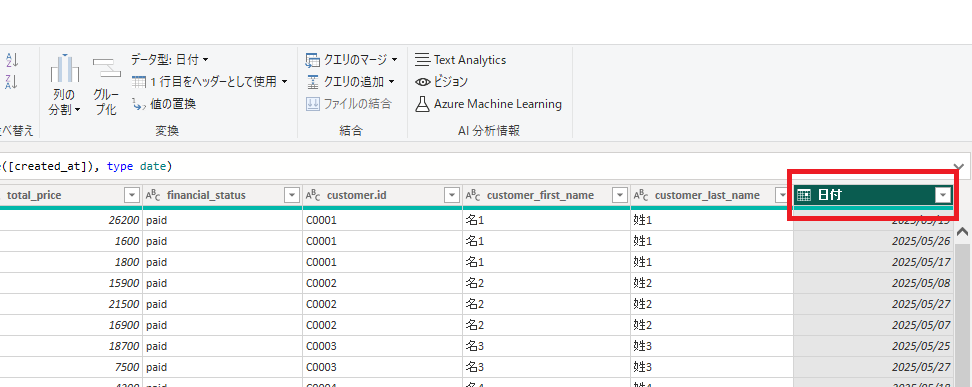Viewport: 972px width, 387px height.
Task: Click the date cell 2025/05/08
Action: pos(873,283)
